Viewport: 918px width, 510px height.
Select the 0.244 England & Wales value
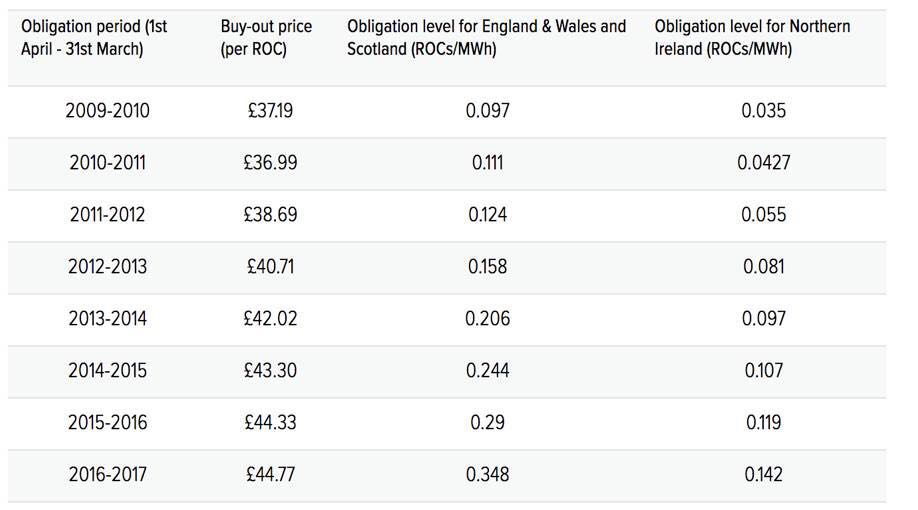(x=487, y=370)
